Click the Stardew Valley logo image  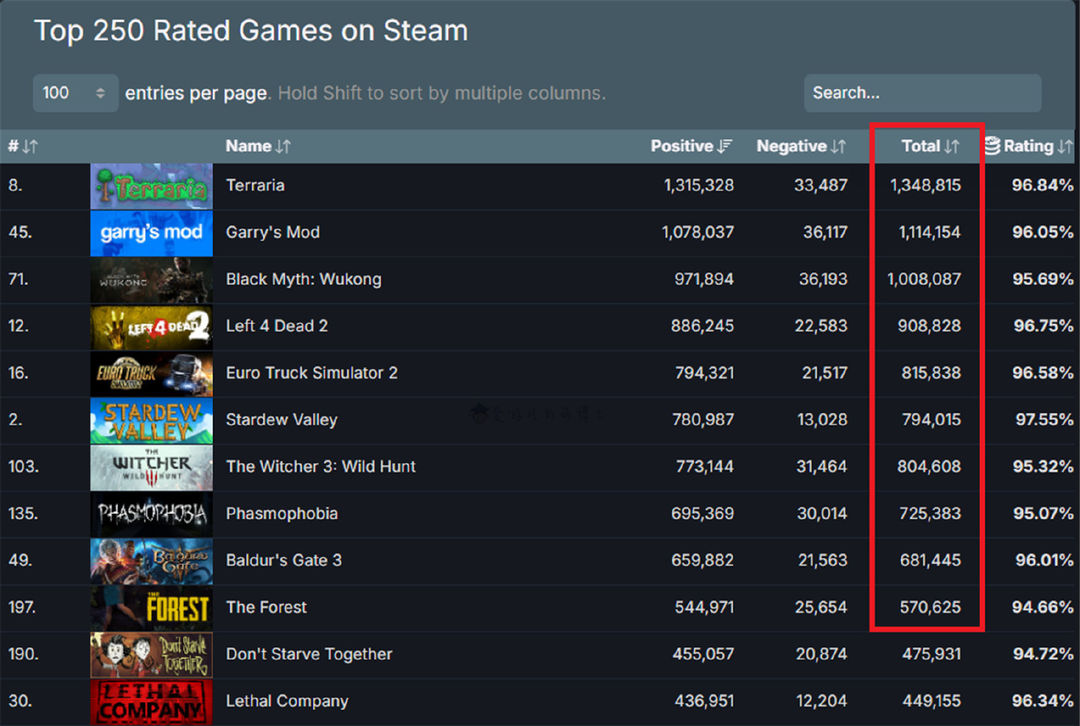point(151,420)
